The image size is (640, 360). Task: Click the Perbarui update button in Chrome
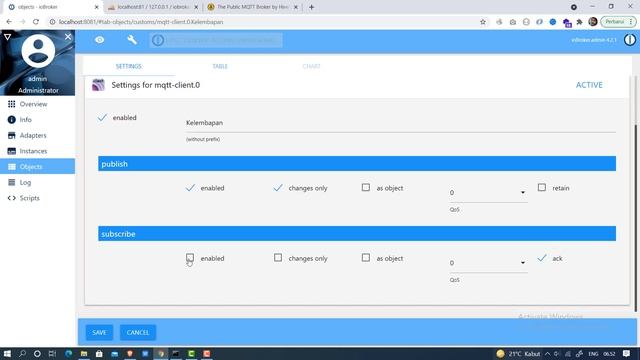(x=618, y=22)
